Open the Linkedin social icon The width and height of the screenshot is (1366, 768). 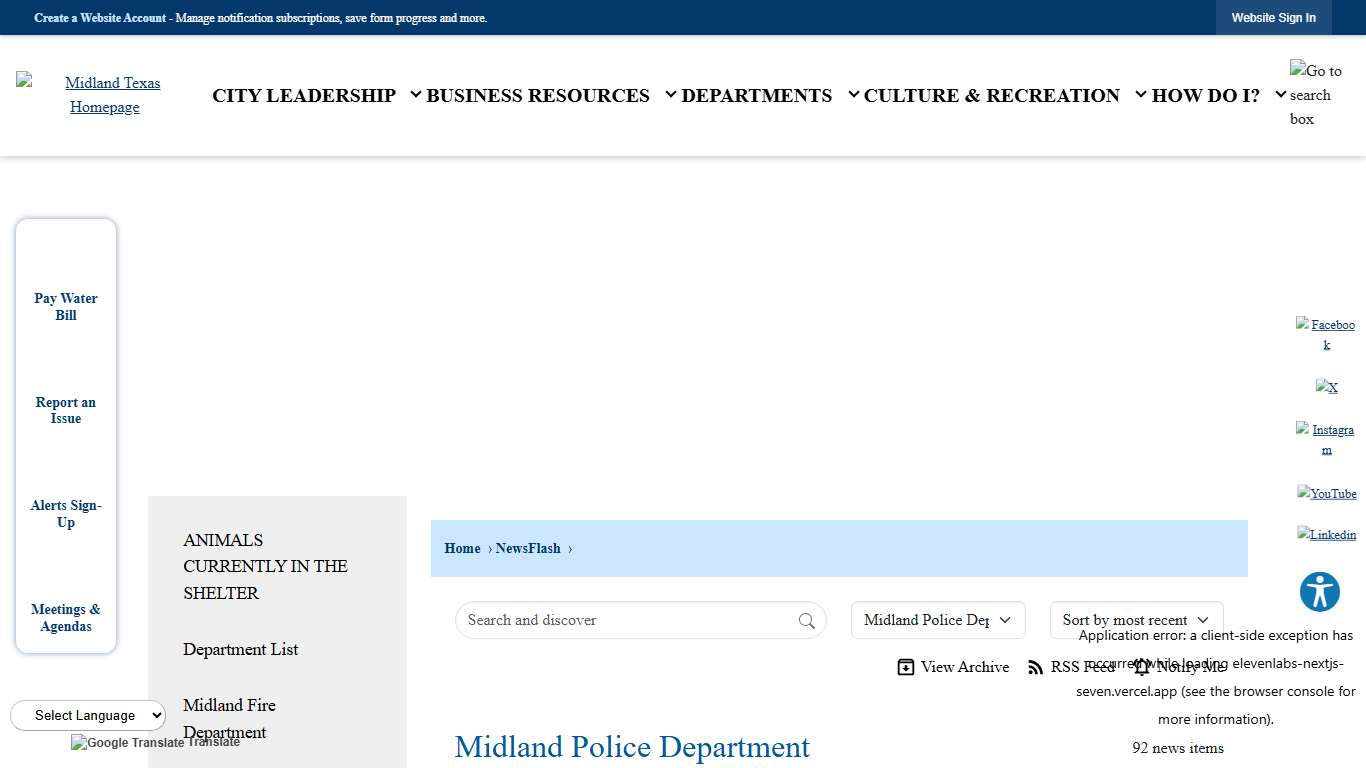1326,535
